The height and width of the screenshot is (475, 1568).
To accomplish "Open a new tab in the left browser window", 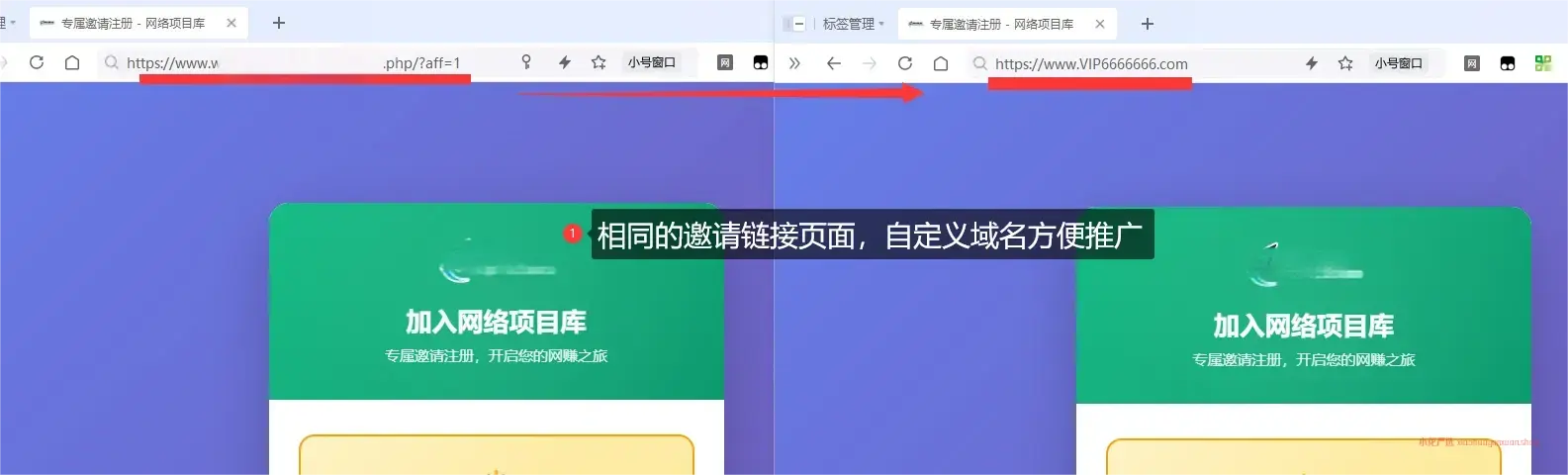I will click(x=279, y=23).
